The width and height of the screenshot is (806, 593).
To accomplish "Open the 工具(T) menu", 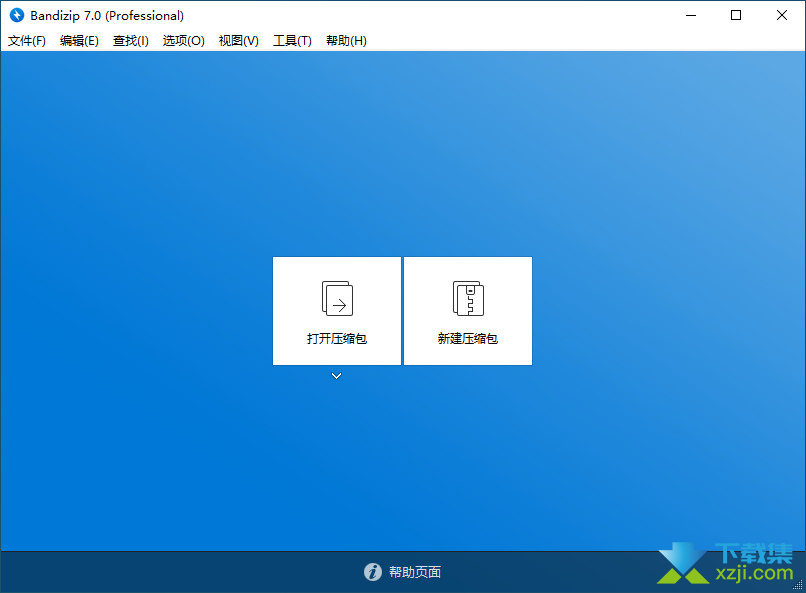I will pos(292,41).
